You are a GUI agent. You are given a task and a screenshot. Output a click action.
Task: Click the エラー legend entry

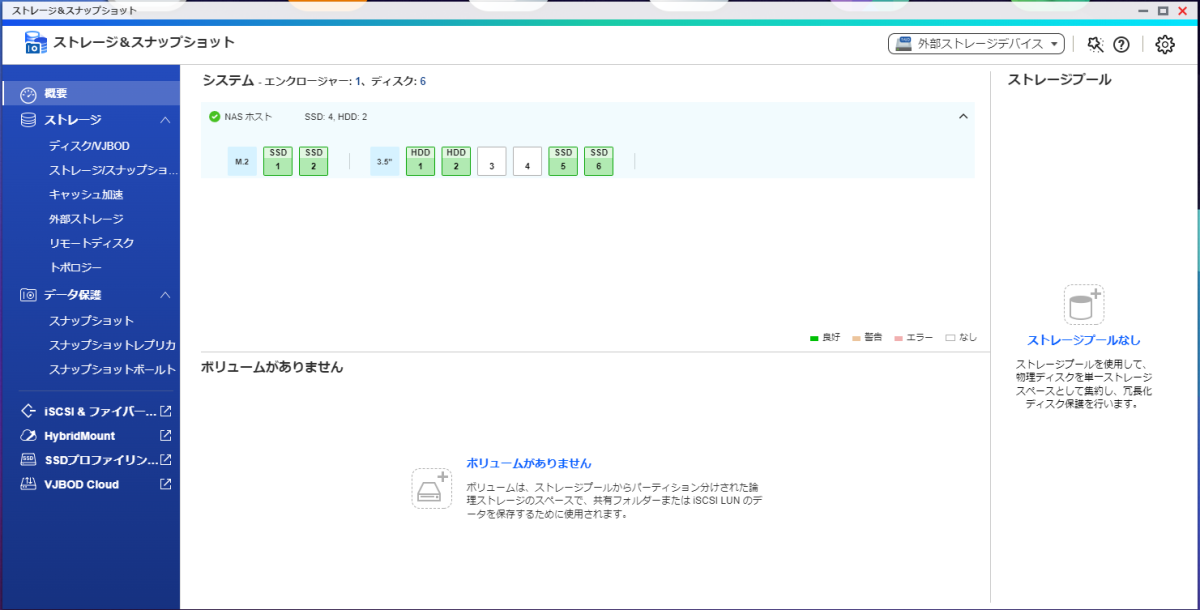[914, 338]
